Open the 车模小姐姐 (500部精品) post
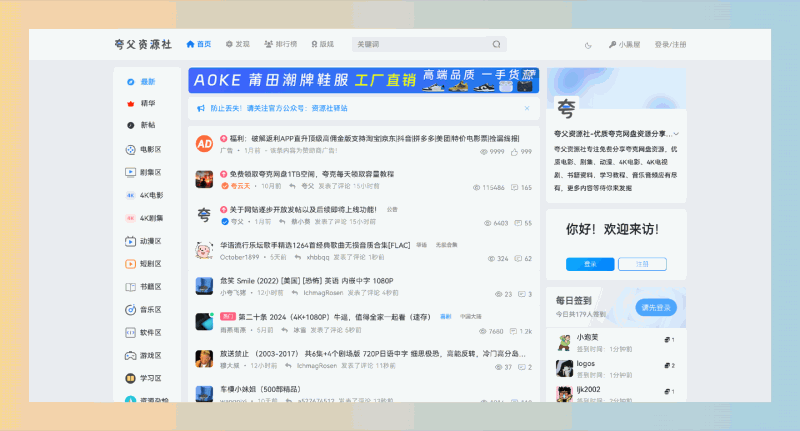This screenshot has width=800, height=431. point(260,389)
